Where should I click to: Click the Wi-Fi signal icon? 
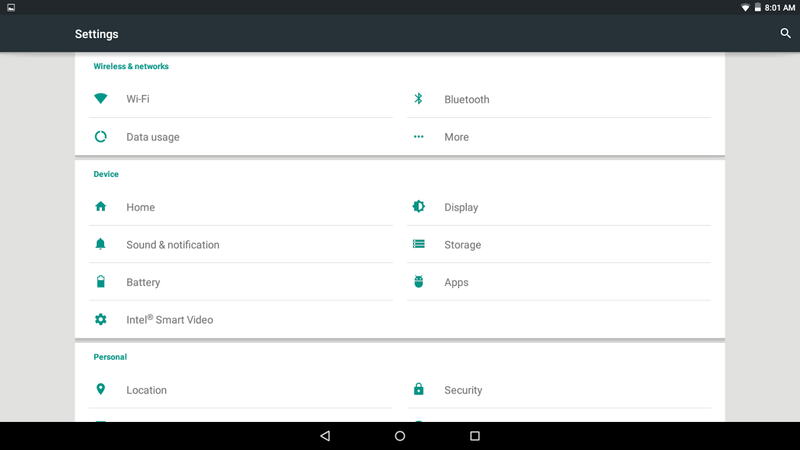(x=101, y=98)
